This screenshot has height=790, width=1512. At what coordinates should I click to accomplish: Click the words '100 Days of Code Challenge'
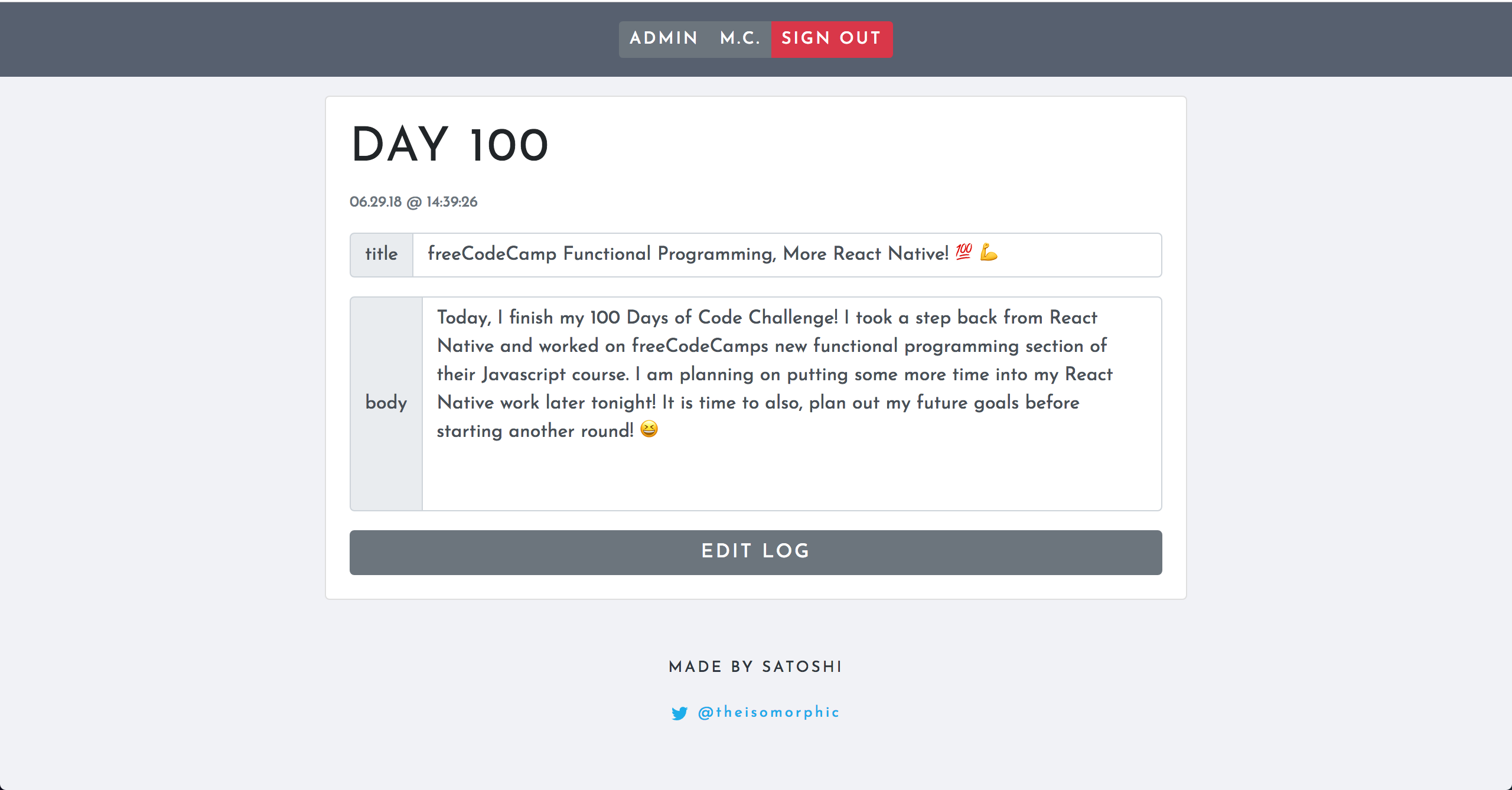click(713, 317)
